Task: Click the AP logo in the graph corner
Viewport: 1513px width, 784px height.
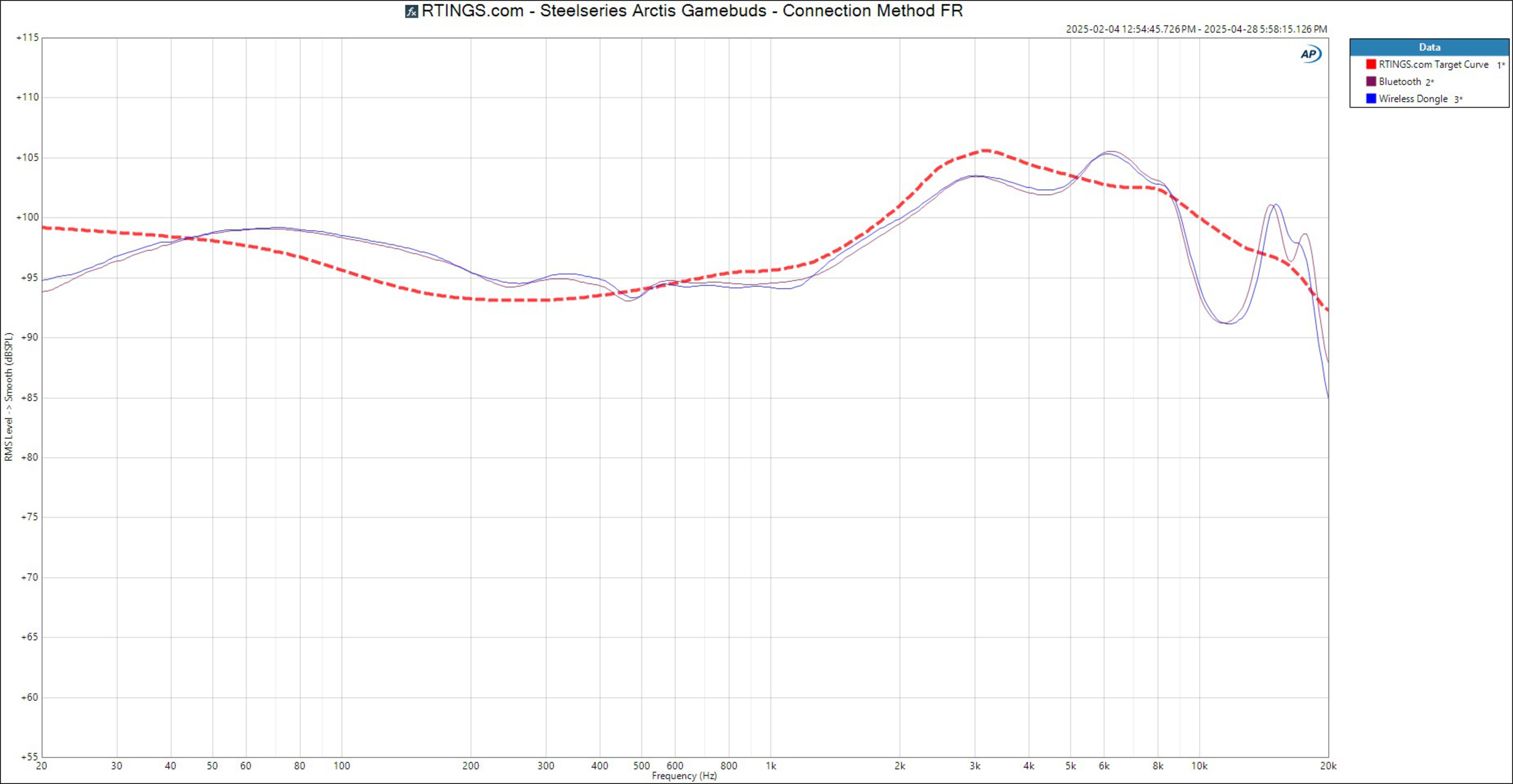Action: pyautogui.click(x=1310, y=54)
